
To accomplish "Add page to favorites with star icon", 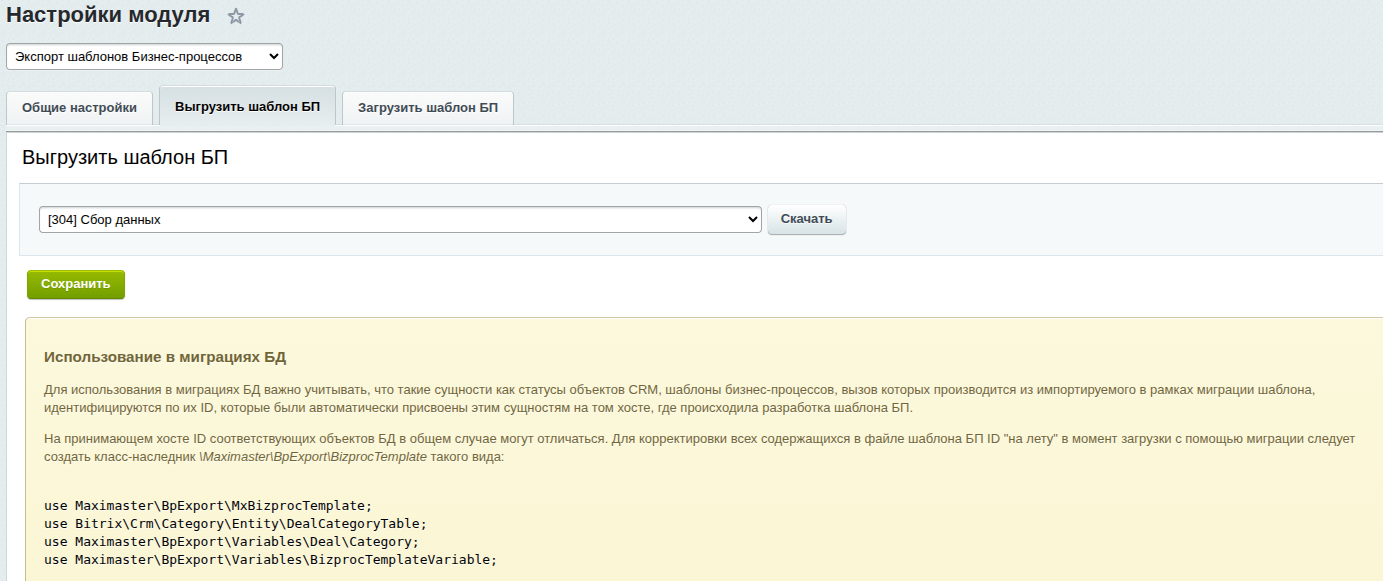I will click(236, 16).
